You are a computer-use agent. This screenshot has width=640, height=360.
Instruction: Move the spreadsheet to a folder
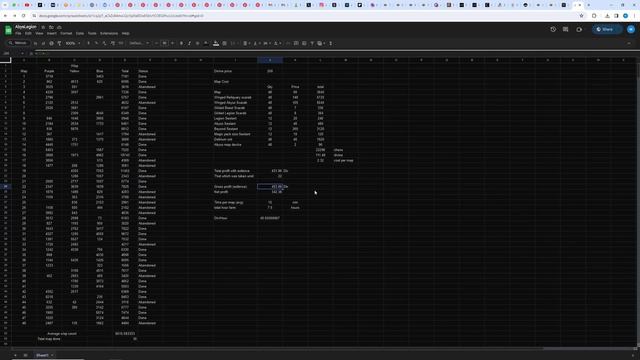[x=51, y=27]
